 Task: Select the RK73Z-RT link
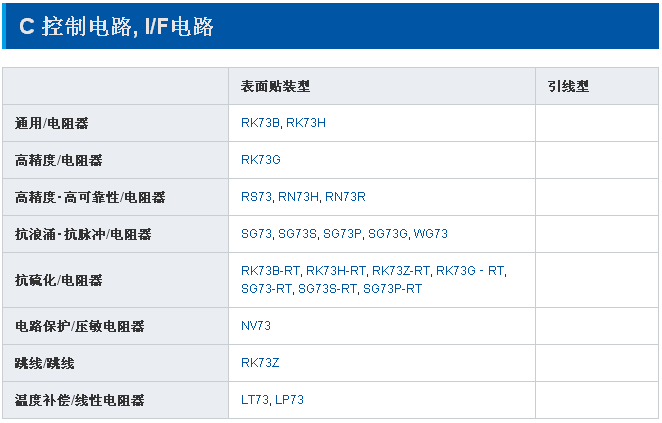coord(401,271)
